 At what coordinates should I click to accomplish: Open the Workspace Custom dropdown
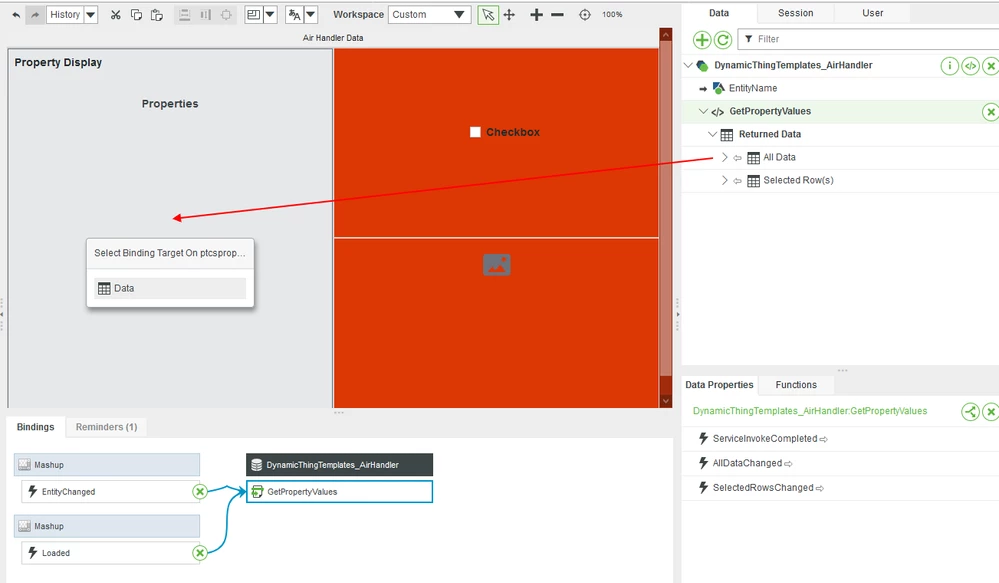tap(429, 15)
